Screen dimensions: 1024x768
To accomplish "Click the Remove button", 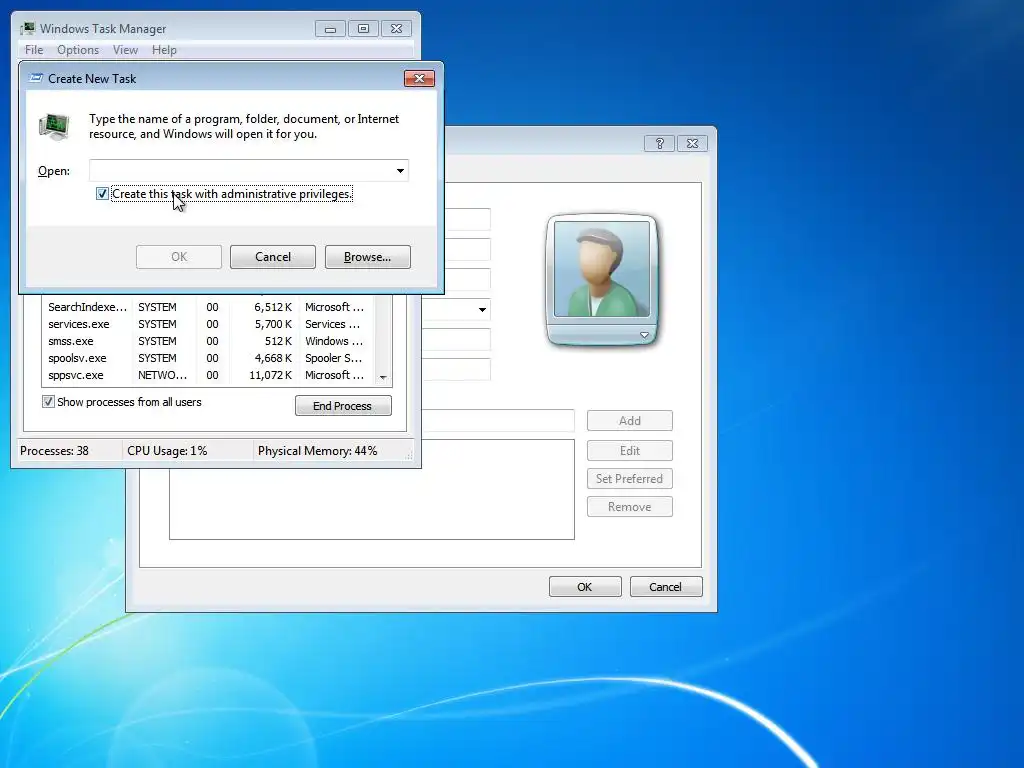I will [x=630, y=507].
